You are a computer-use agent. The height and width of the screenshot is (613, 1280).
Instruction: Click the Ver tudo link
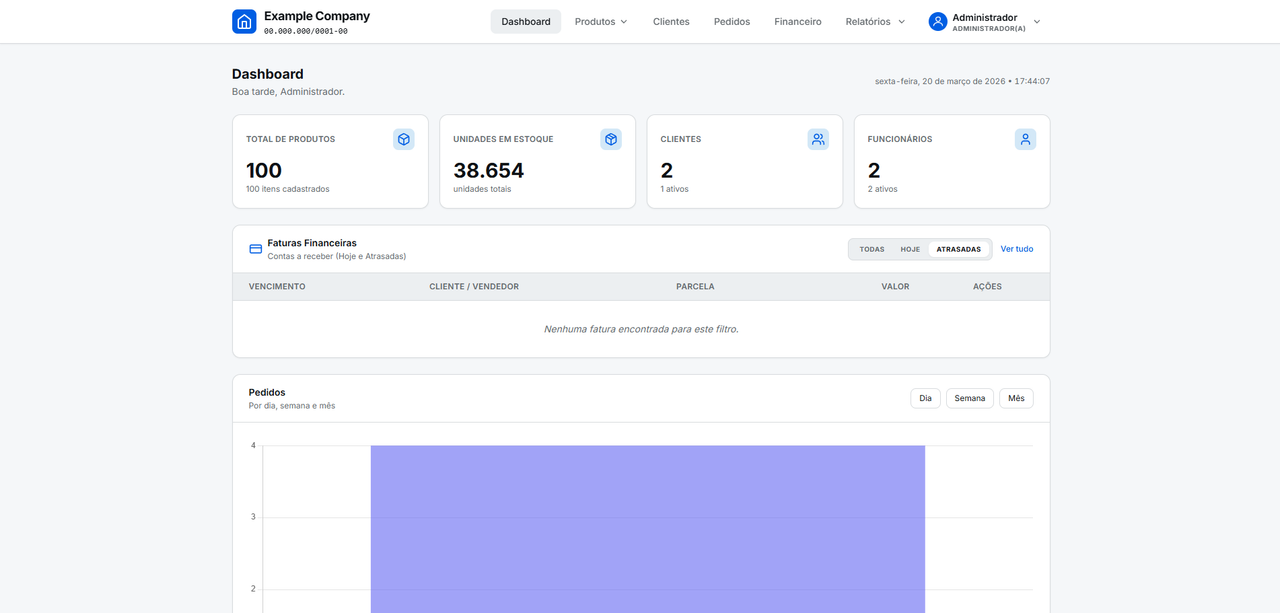point(1017,249)
